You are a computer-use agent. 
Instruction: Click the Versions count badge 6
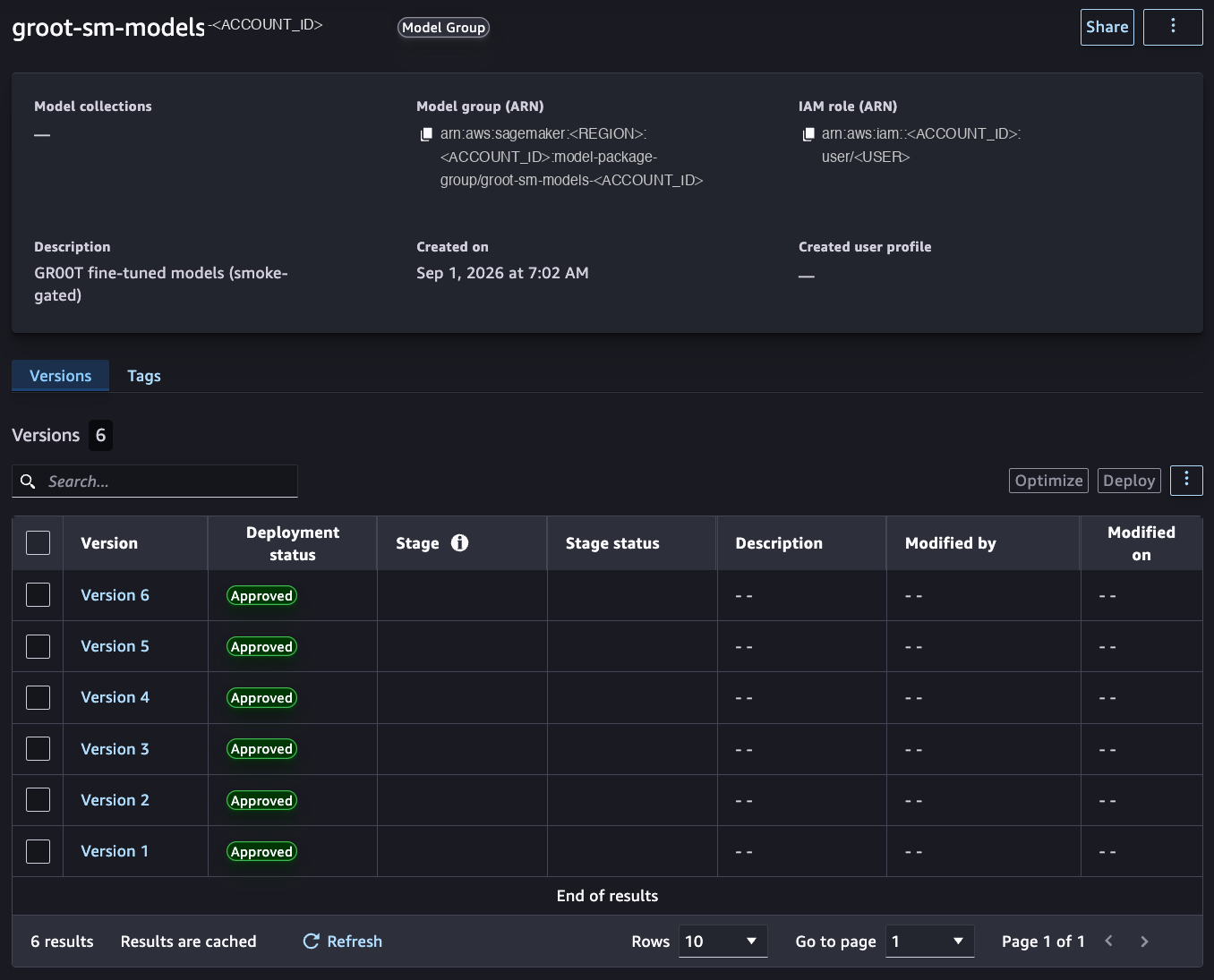pyautogui.click(x=100, y=435)
